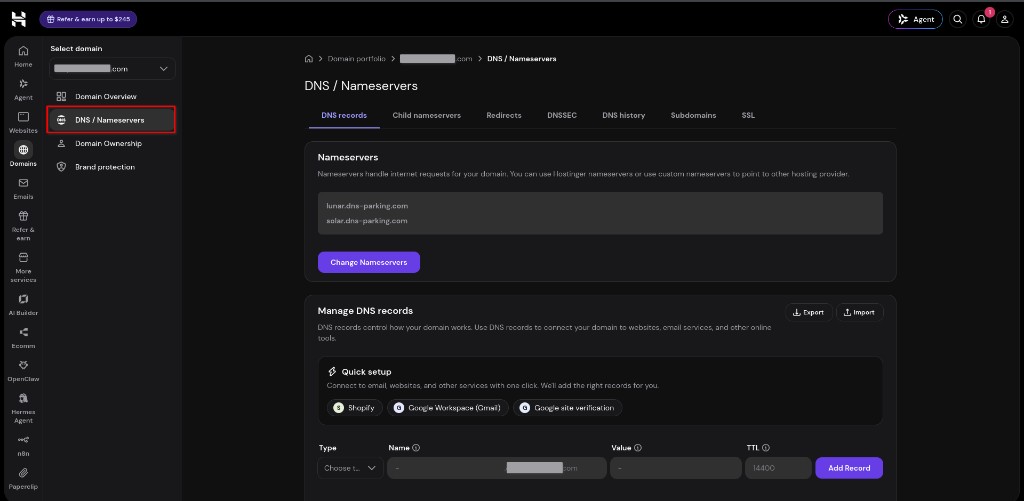Choose Google site verification quick setup

568,408
